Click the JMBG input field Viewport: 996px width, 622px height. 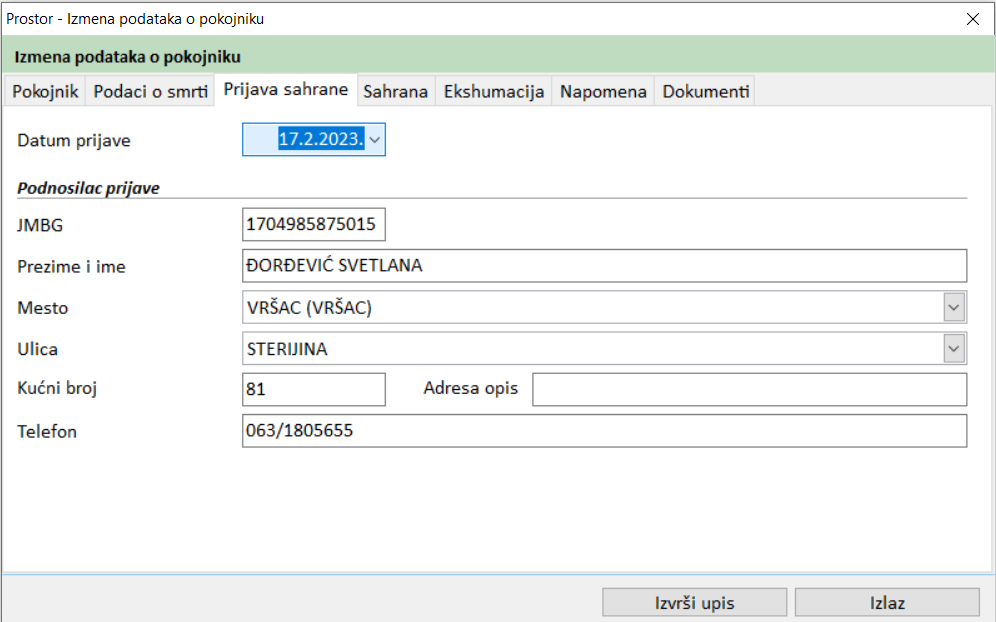[313, 225]
